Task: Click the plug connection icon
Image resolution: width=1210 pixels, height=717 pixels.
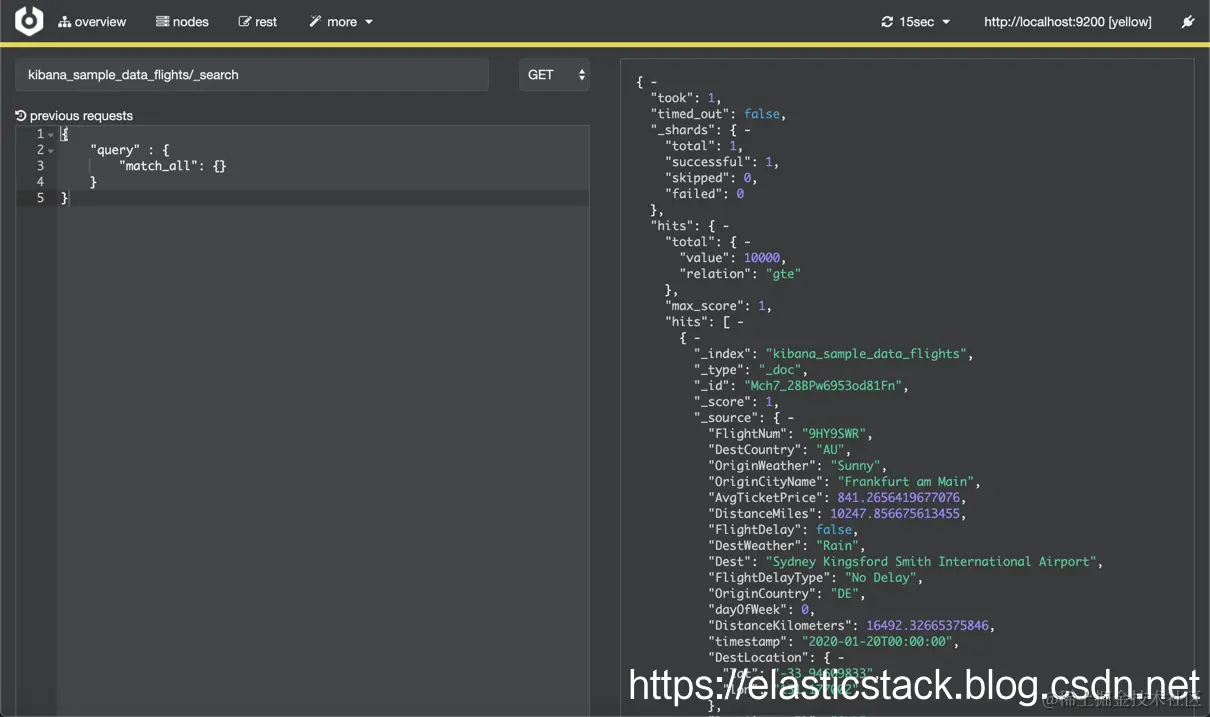Action: click(1188, 22)
